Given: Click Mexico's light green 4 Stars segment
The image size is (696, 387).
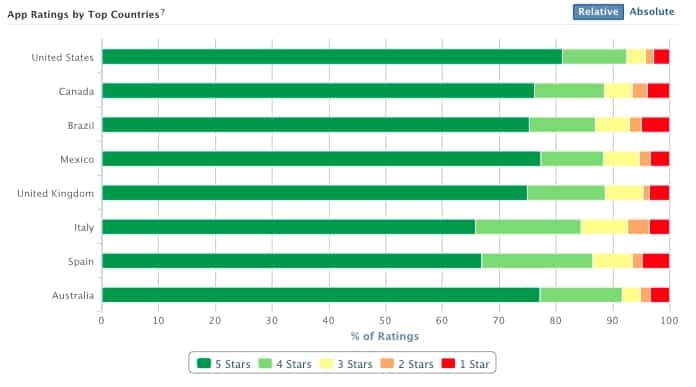Looking at the screenshot, I should [572, 159].
